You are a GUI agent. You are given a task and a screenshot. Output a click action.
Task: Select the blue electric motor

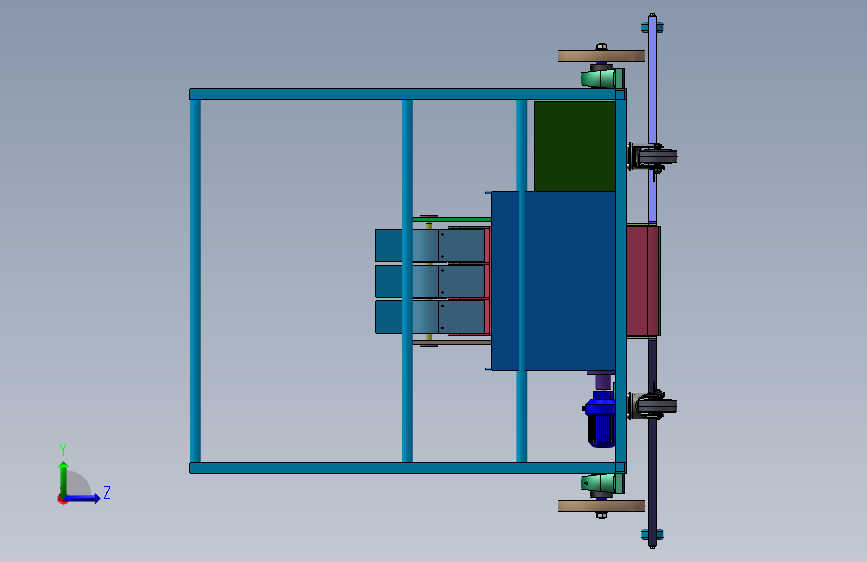click(600, 419)
